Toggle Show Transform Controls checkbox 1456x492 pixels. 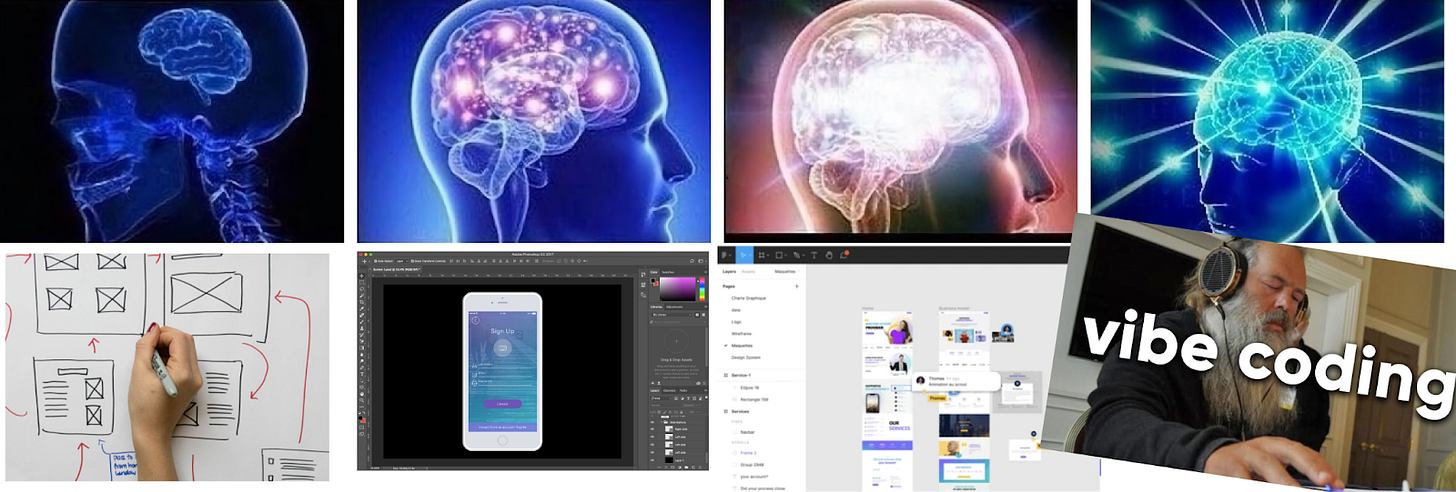click(412, 260)
